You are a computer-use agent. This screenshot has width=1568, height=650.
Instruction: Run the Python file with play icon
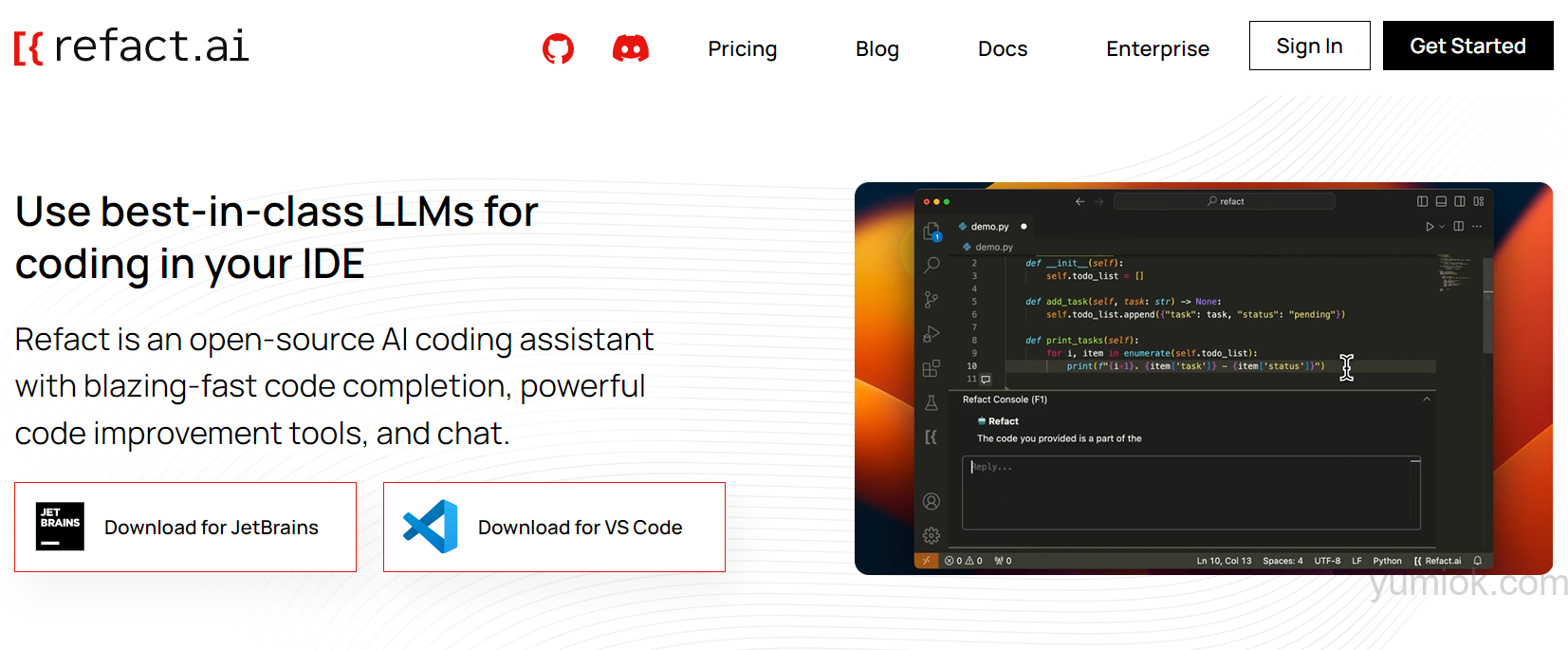(1430, 227)
